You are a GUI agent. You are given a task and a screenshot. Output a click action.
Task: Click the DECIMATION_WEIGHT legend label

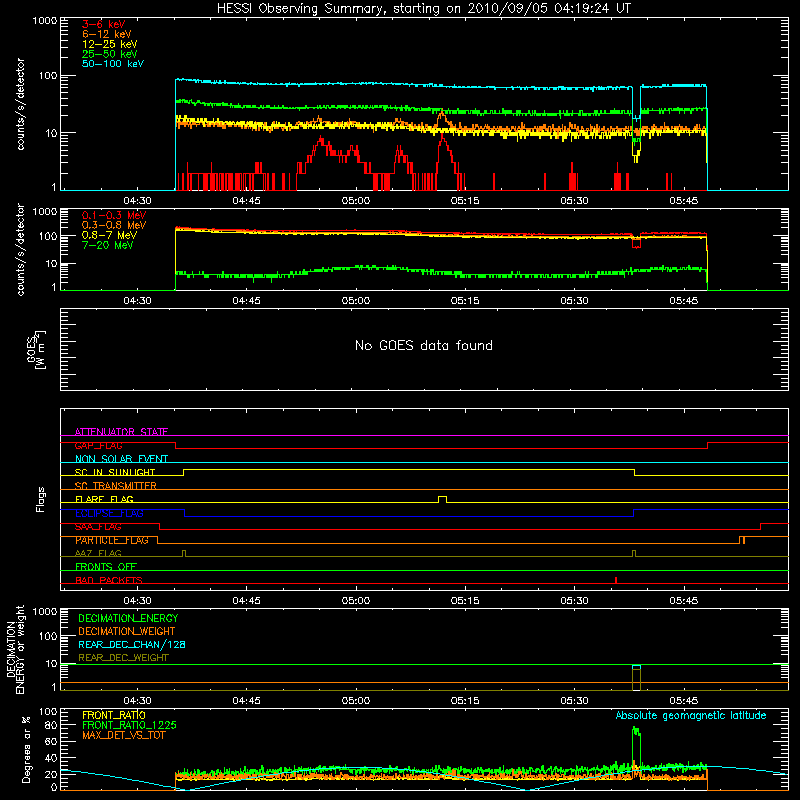point(127,631)
